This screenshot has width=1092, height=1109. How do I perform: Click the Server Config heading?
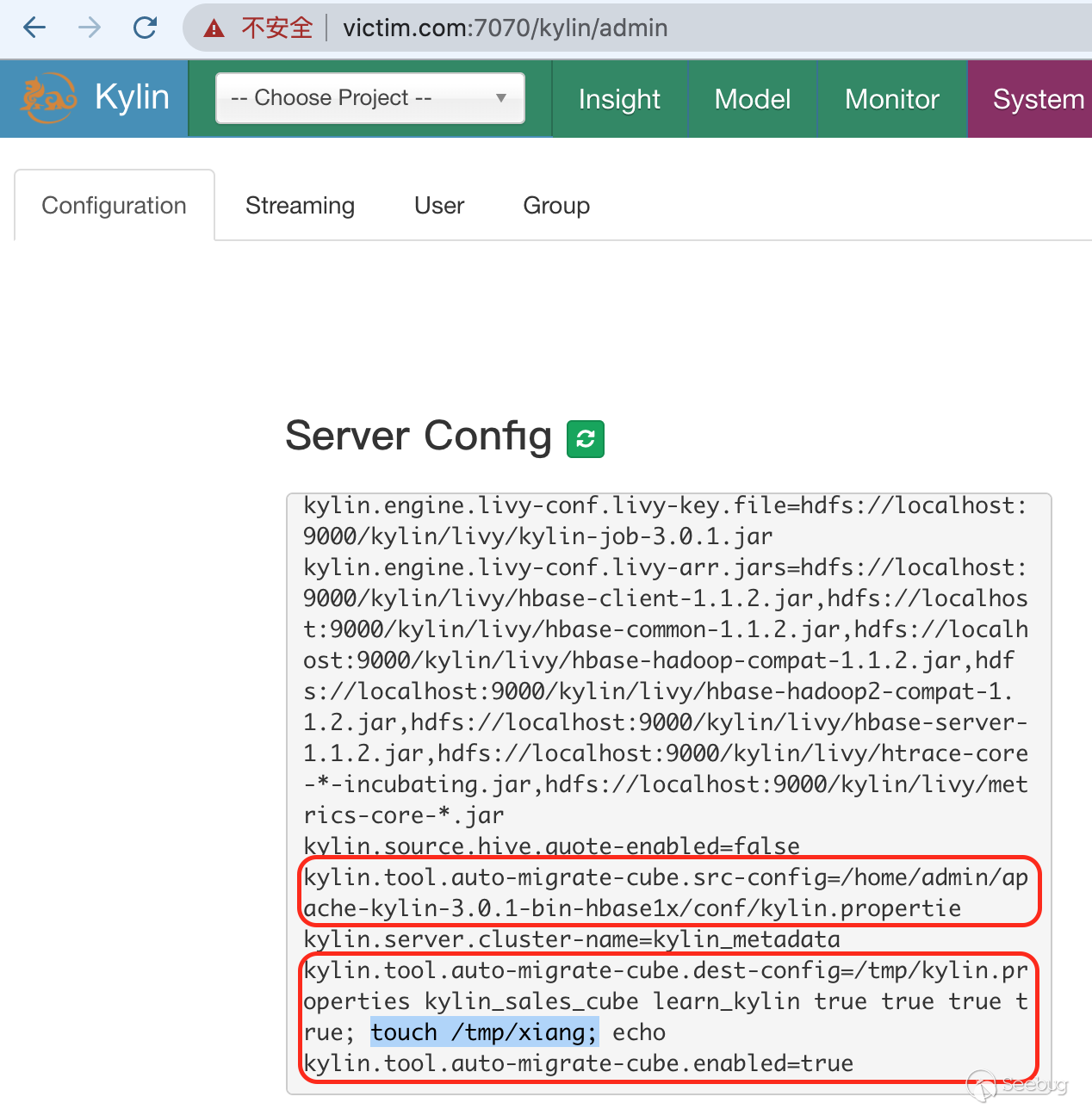(x=419, y=436)
